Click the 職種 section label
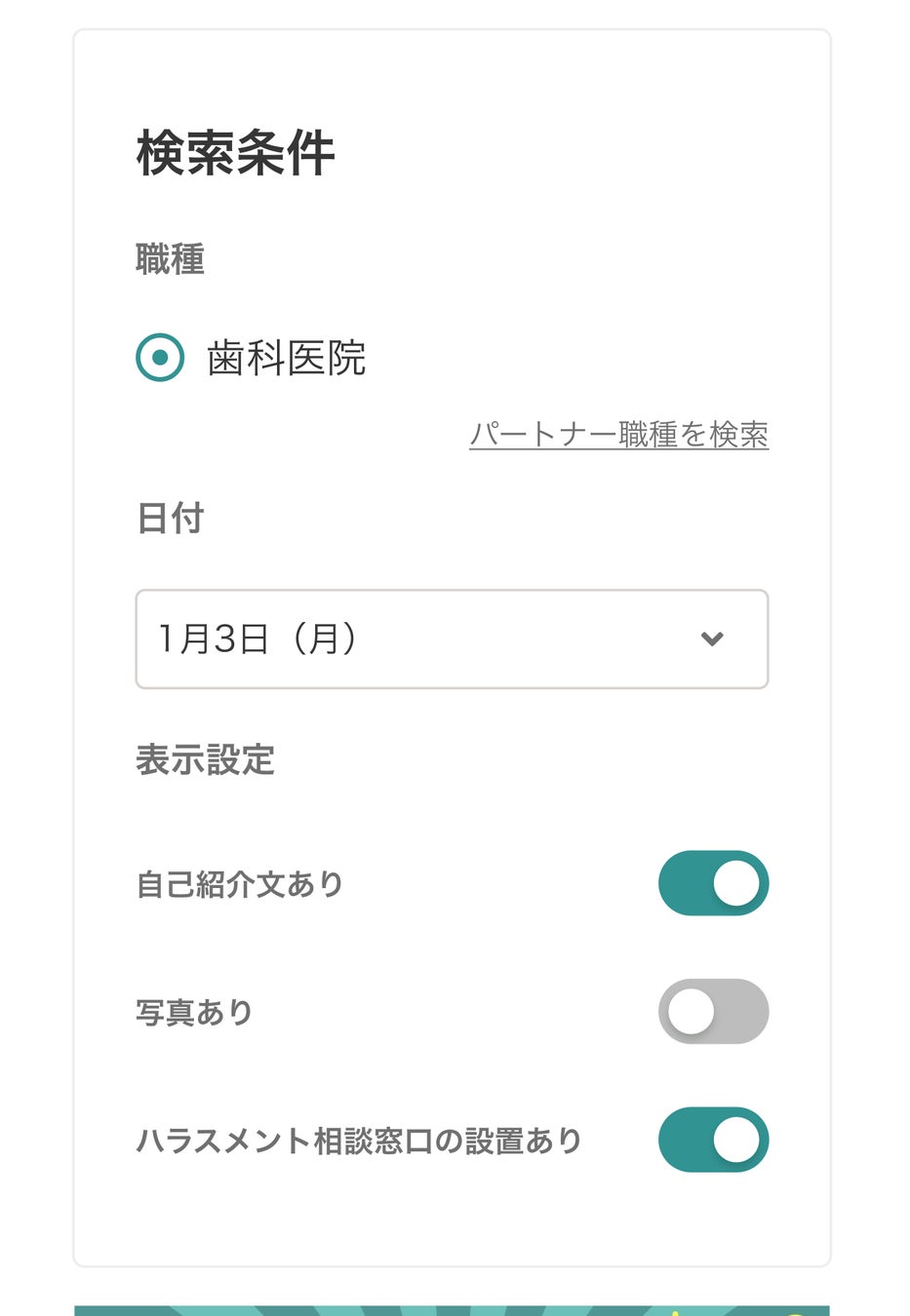910x1316 pixels. tap(170, 259)
